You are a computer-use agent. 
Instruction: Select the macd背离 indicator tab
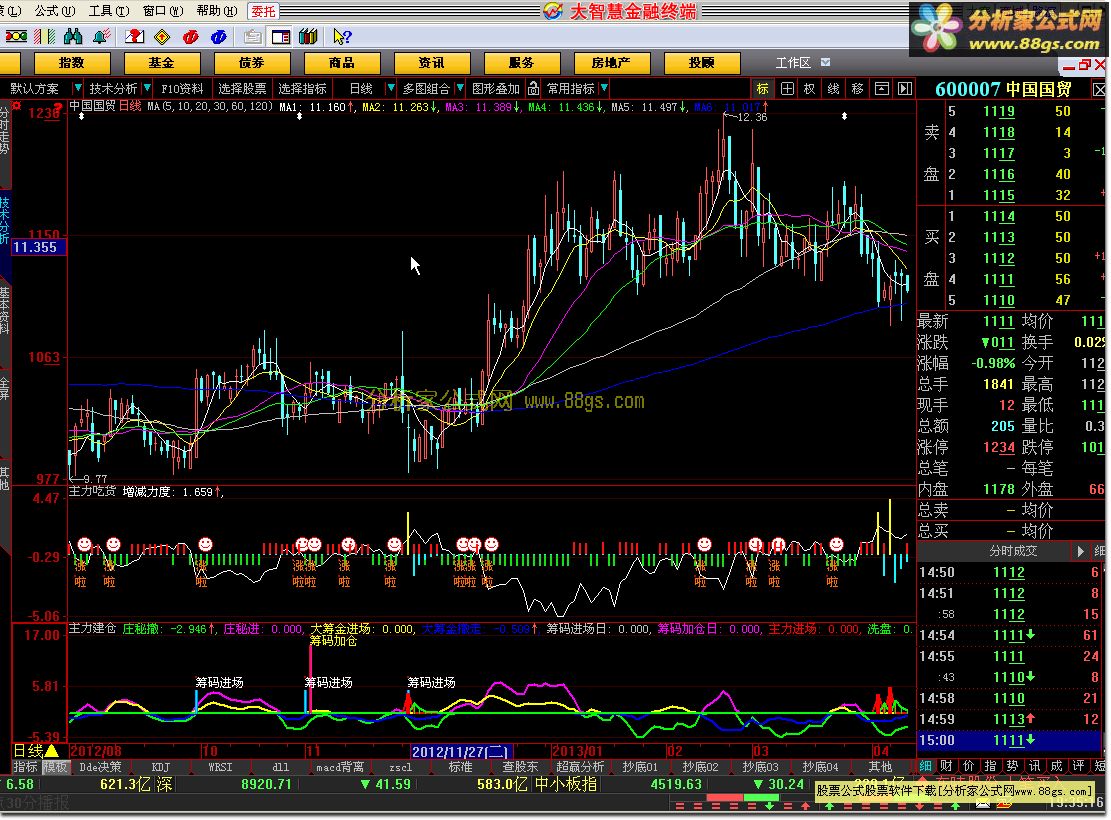point(340,767)
